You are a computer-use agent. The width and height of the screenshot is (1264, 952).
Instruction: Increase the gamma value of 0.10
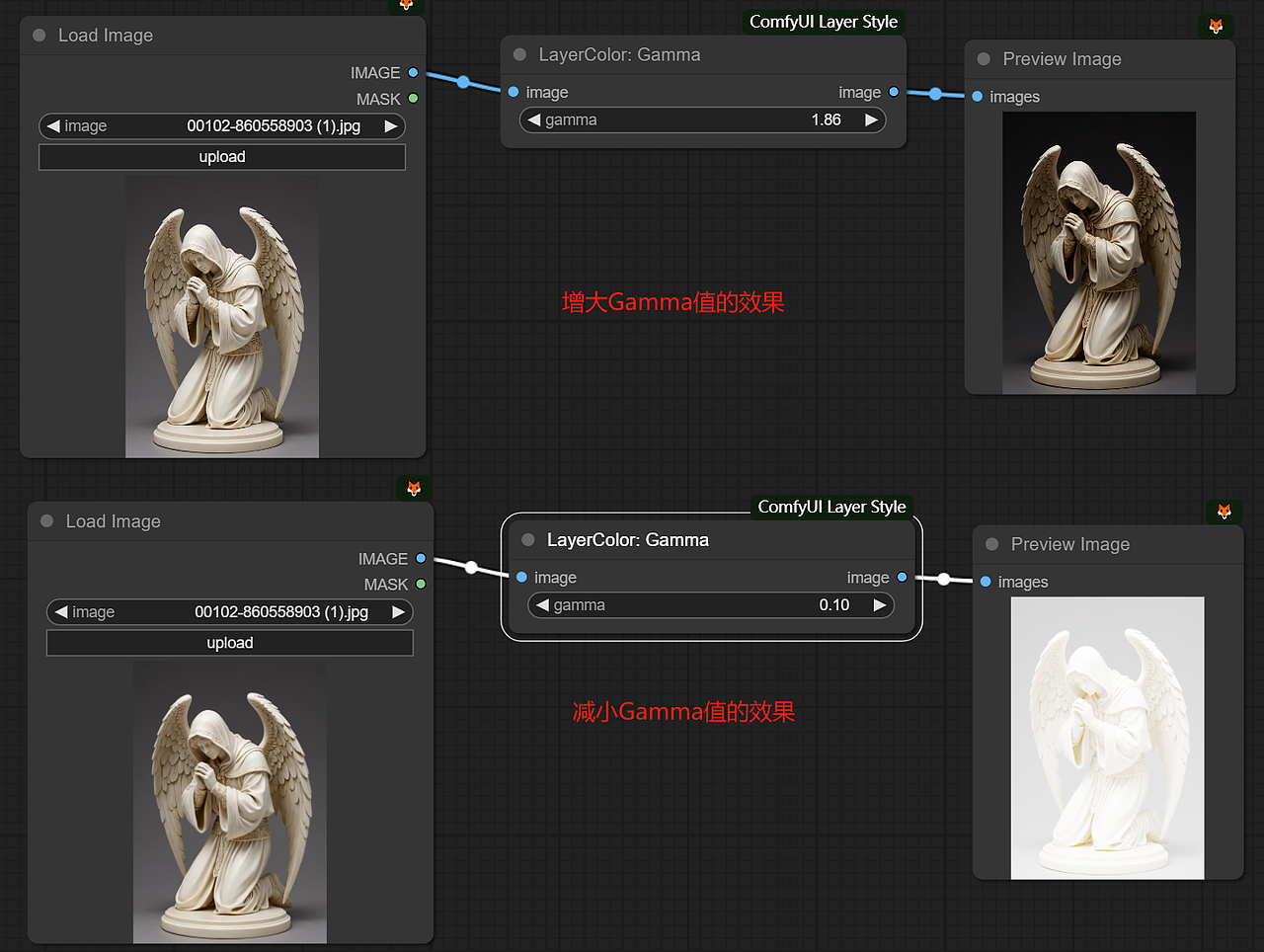click(879, 605)
